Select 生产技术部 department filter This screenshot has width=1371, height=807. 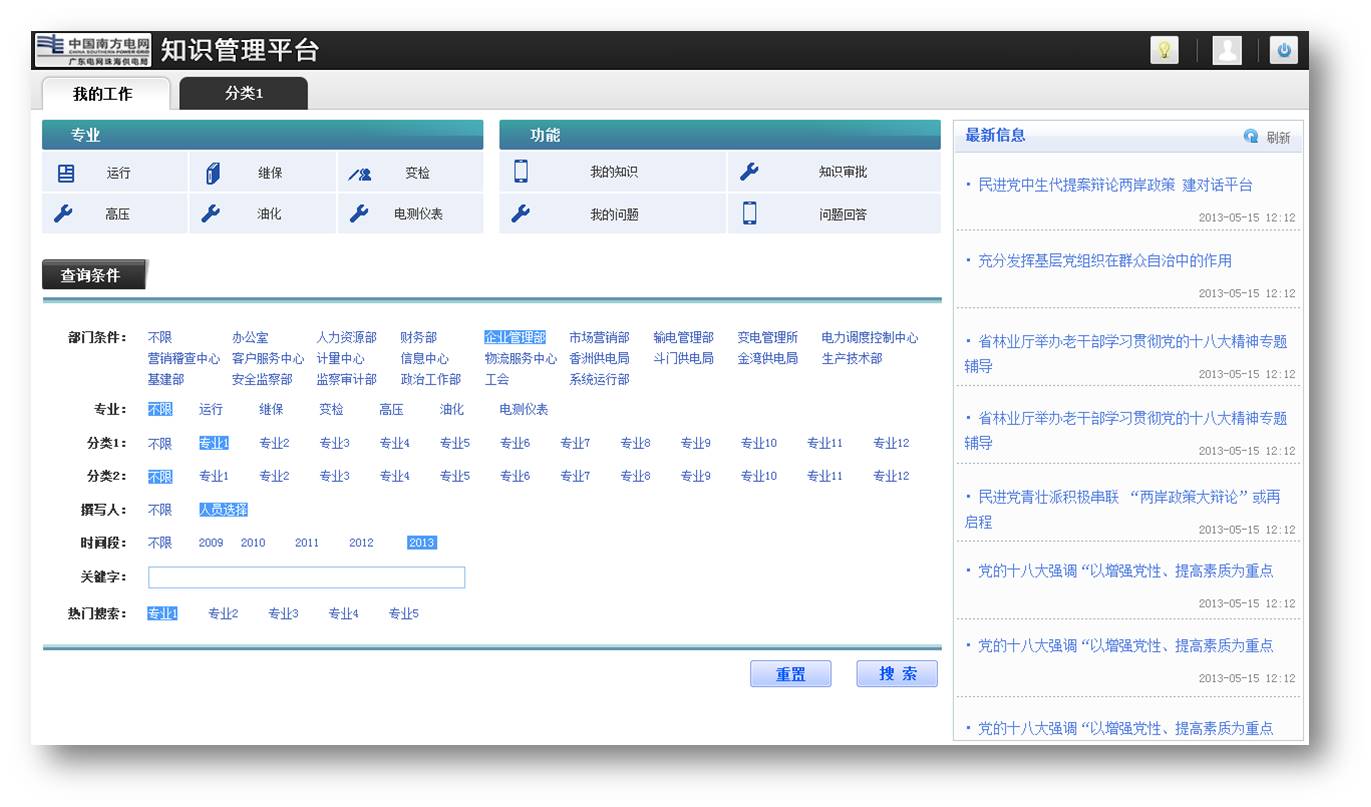(852, 358)
